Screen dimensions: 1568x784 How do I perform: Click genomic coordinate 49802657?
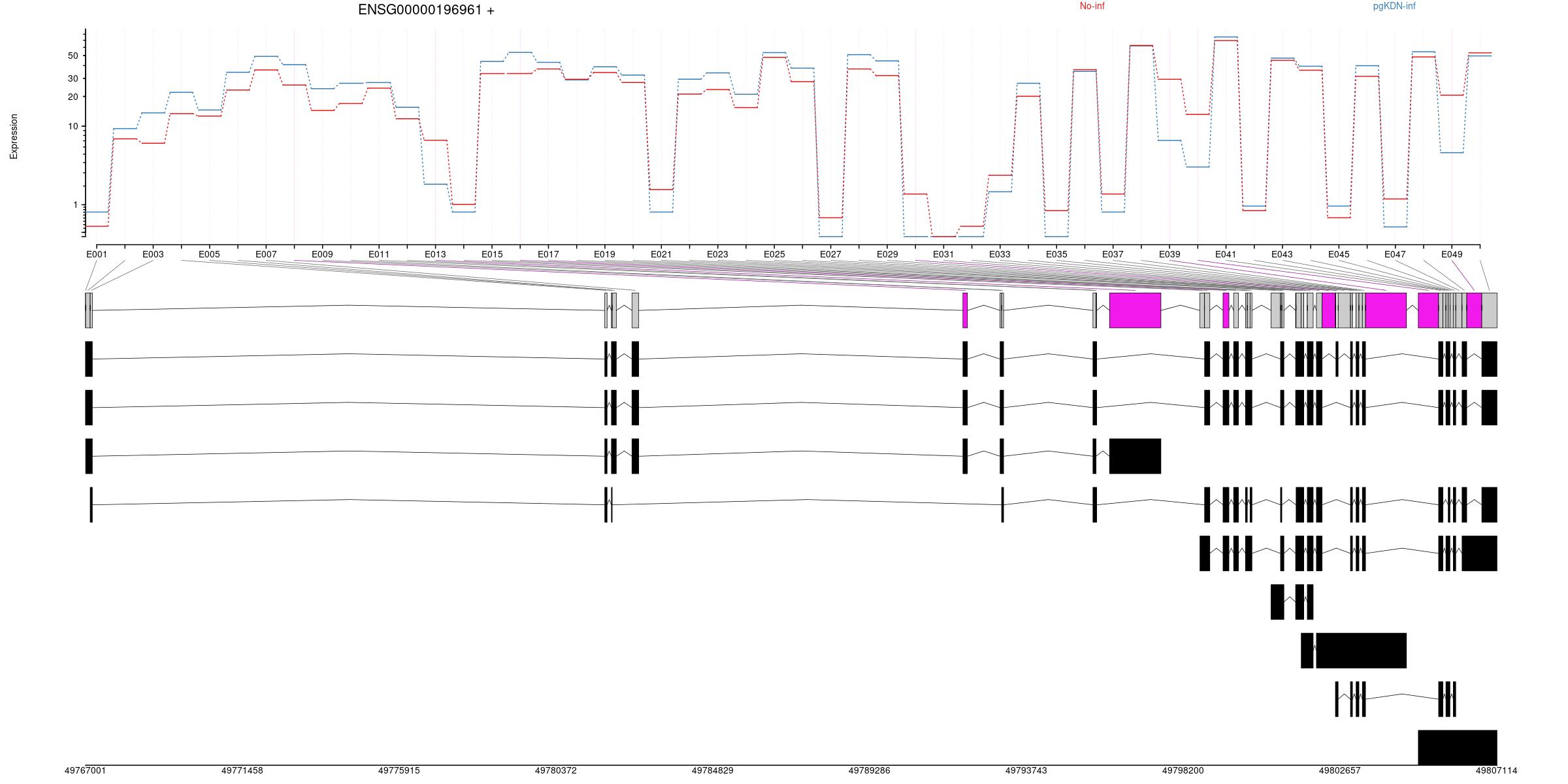click(1339, 770)
